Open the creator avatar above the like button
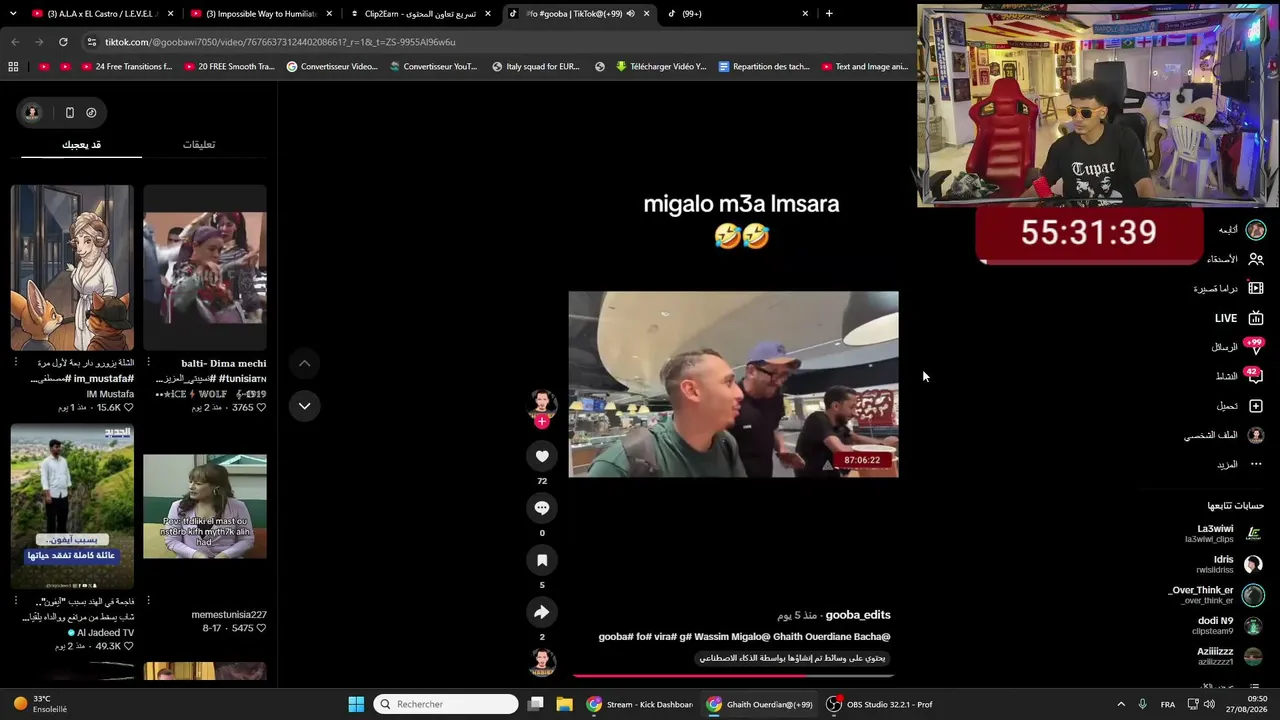The height and width of the screenshot is (720, 1280). point(542,402)
